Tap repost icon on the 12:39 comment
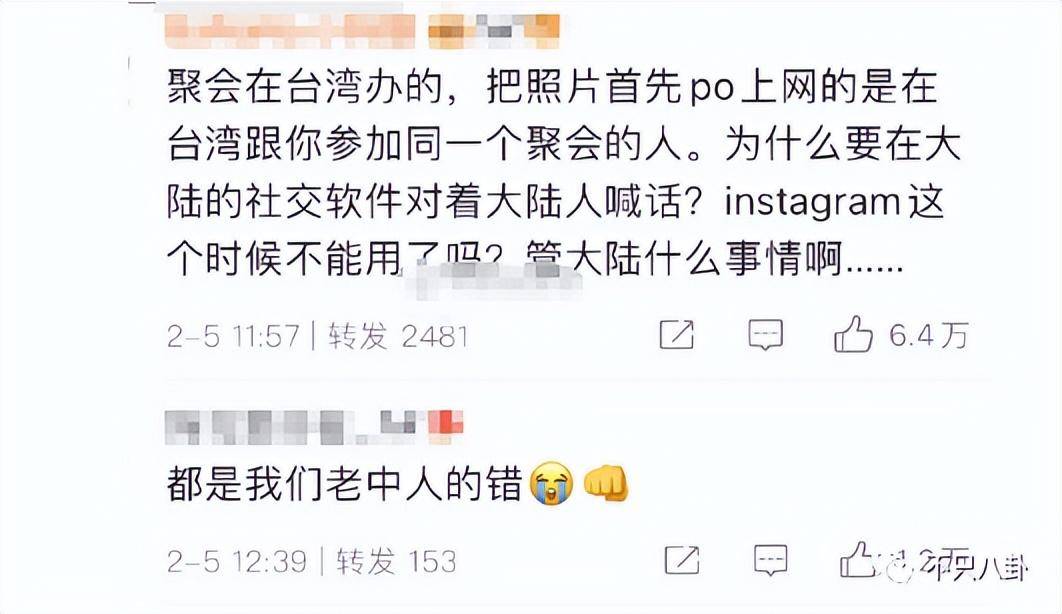The image size is (1062, 614). pos(682,560)
